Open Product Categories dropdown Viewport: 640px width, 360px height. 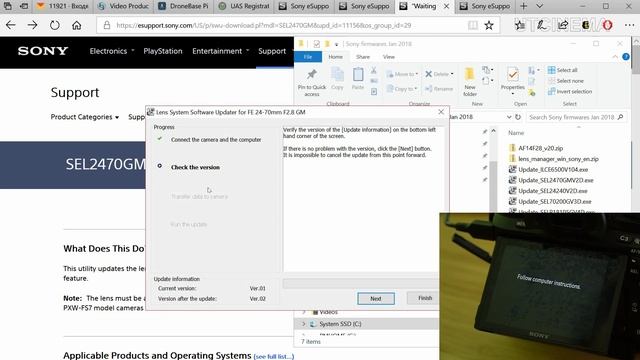pos(85,117)
